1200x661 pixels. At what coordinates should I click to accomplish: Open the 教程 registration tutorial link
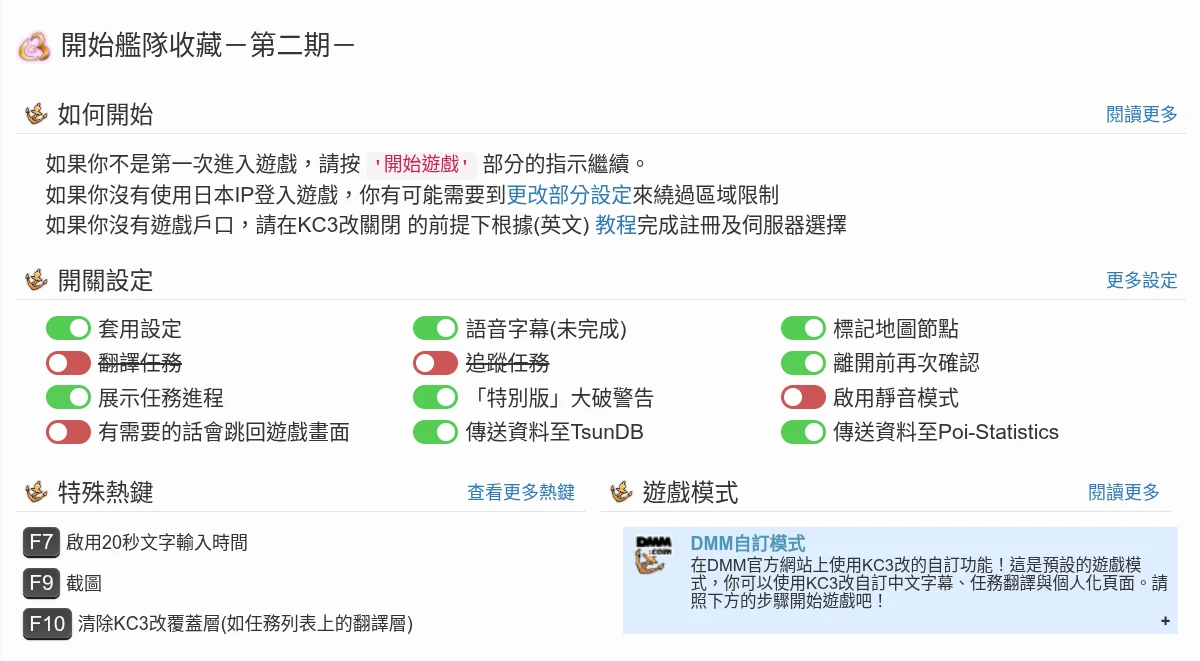tap(616, 225)
